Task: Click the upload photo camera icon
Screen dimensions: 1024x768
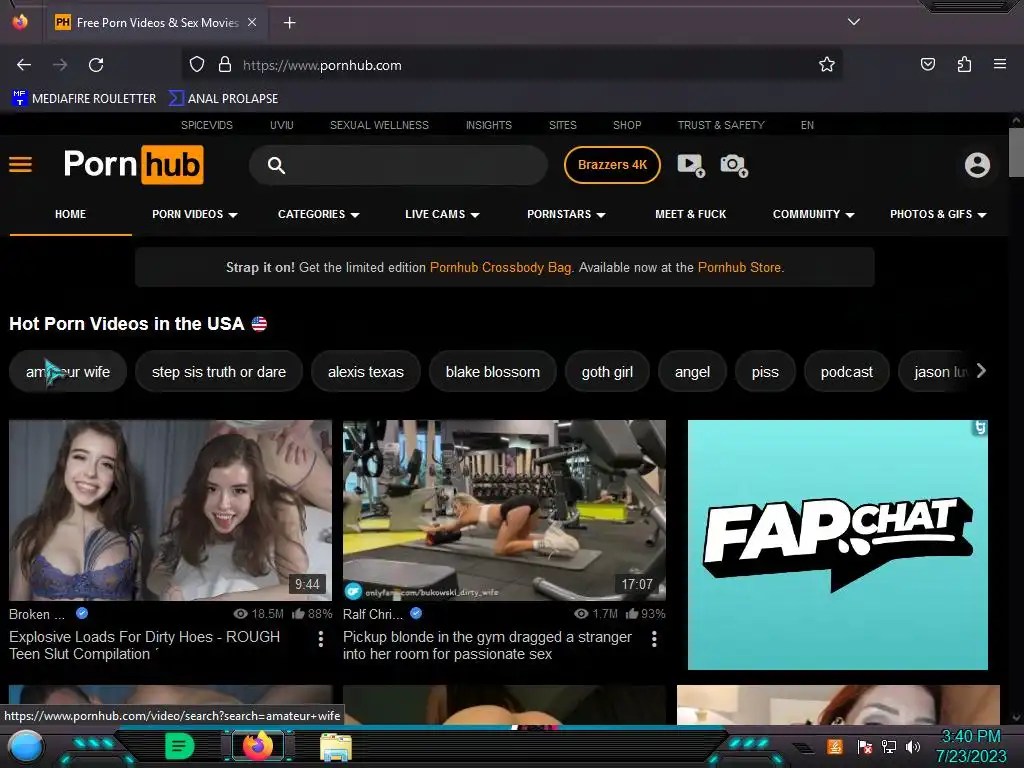Action: coord(734,165)
